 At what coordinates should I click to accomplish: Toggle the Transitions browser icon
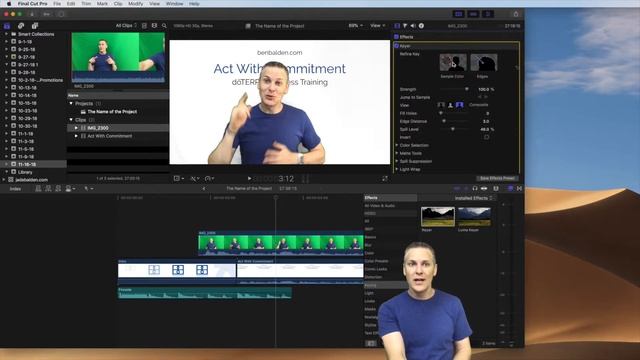[519, 189]
